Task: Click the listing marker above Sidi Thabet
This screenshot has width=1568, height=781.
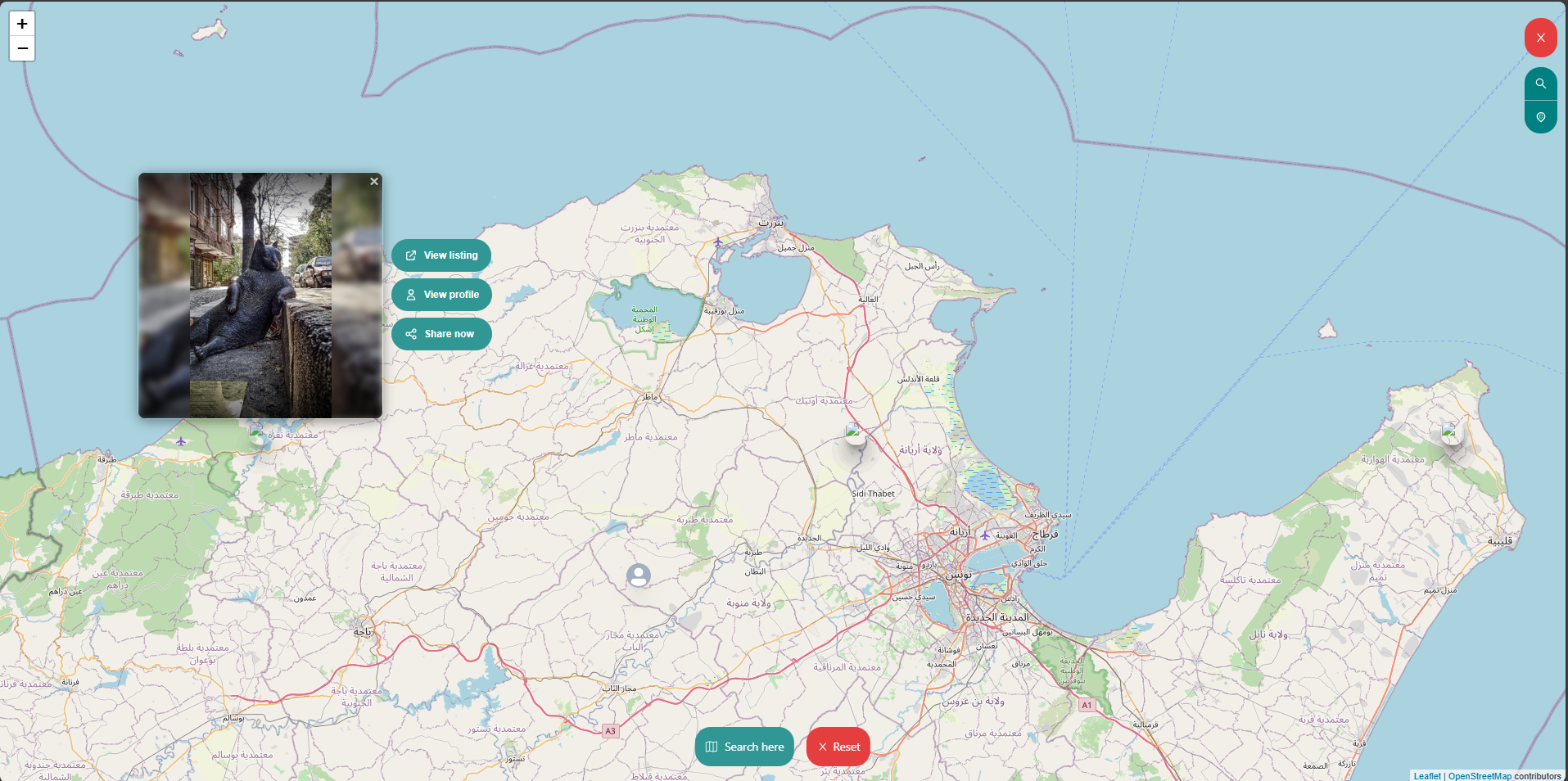Action: tap(854, 431)
